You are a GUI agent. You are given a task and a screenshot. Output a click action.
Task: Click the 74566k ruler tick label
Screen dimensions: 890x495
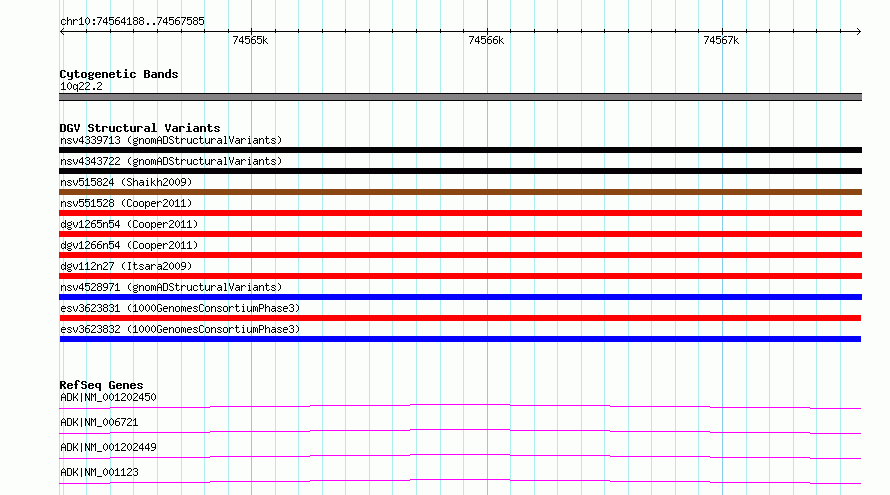pos(486,40)
